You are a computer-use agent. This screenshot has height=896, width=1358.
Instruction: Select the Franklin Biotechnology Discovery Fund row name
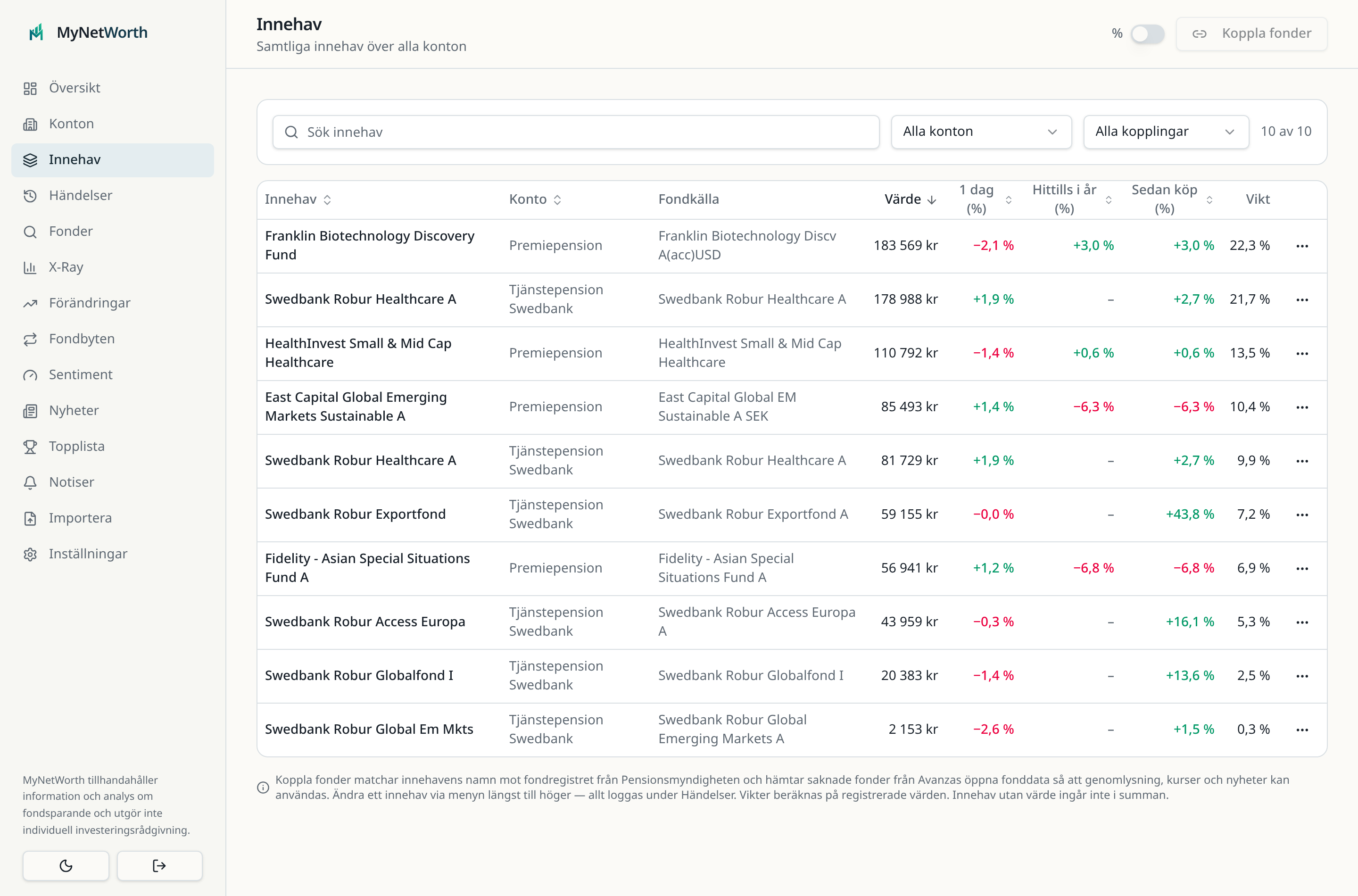[x=370, y=246]
